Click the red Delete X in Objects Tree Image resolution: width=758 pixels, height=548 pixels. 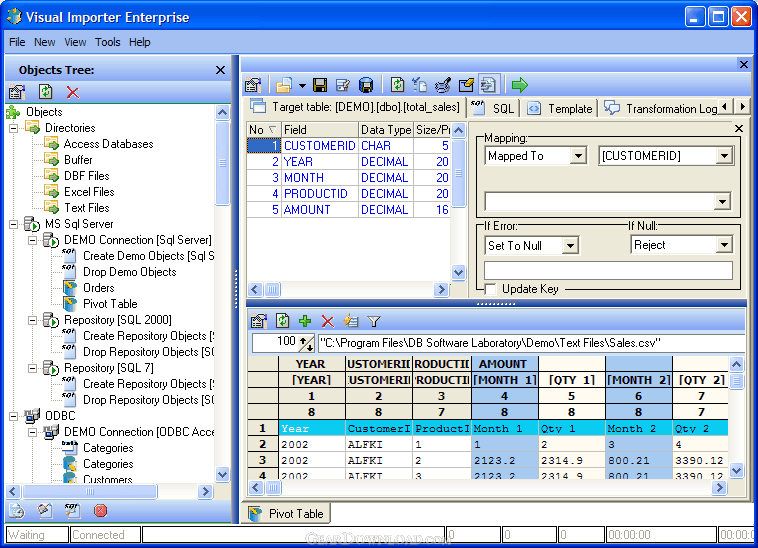73,92
